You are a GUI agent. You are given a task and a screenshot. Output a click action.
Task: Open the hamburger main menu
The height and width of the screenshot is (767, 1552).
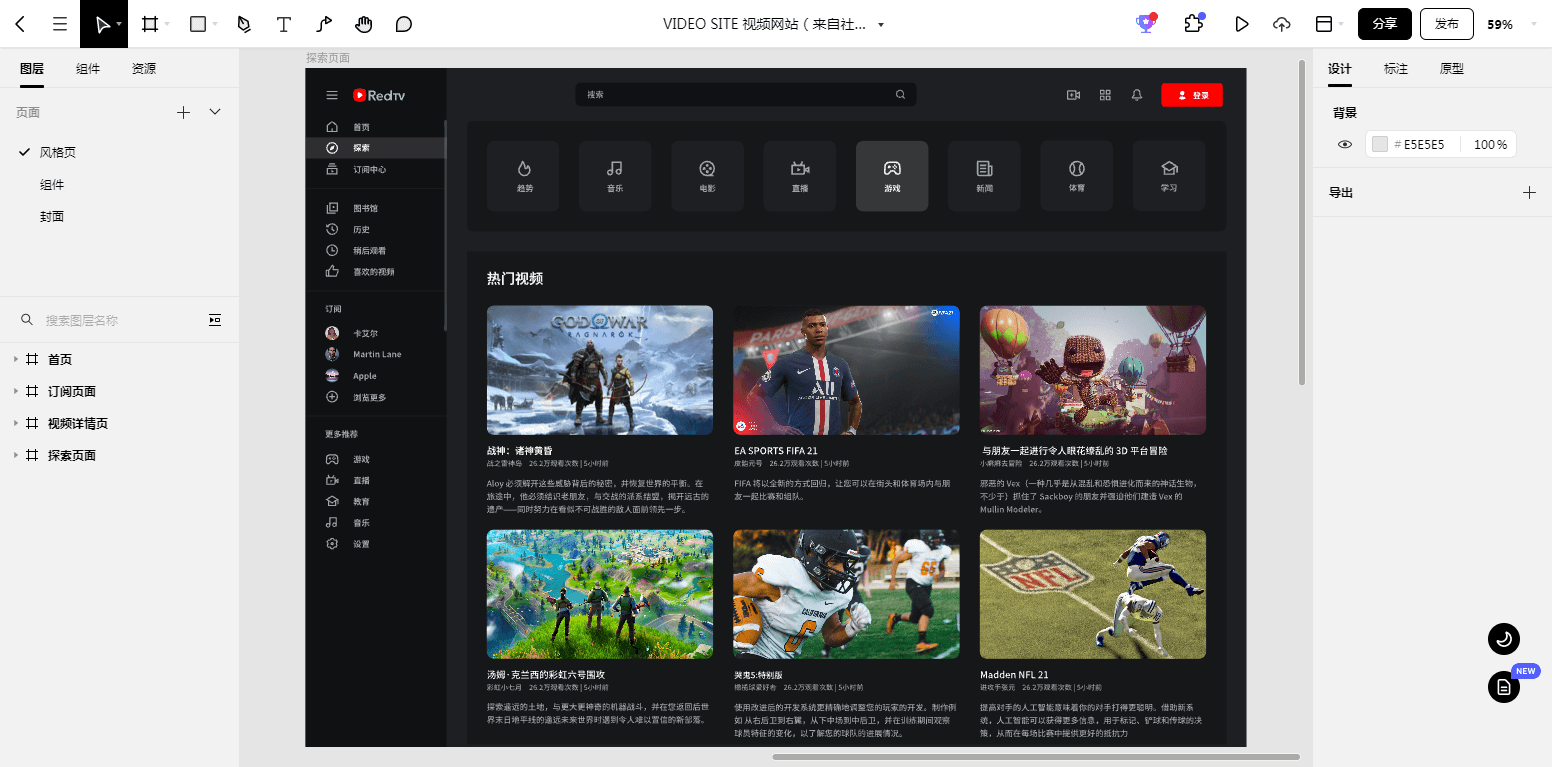(x=60, y=24)
